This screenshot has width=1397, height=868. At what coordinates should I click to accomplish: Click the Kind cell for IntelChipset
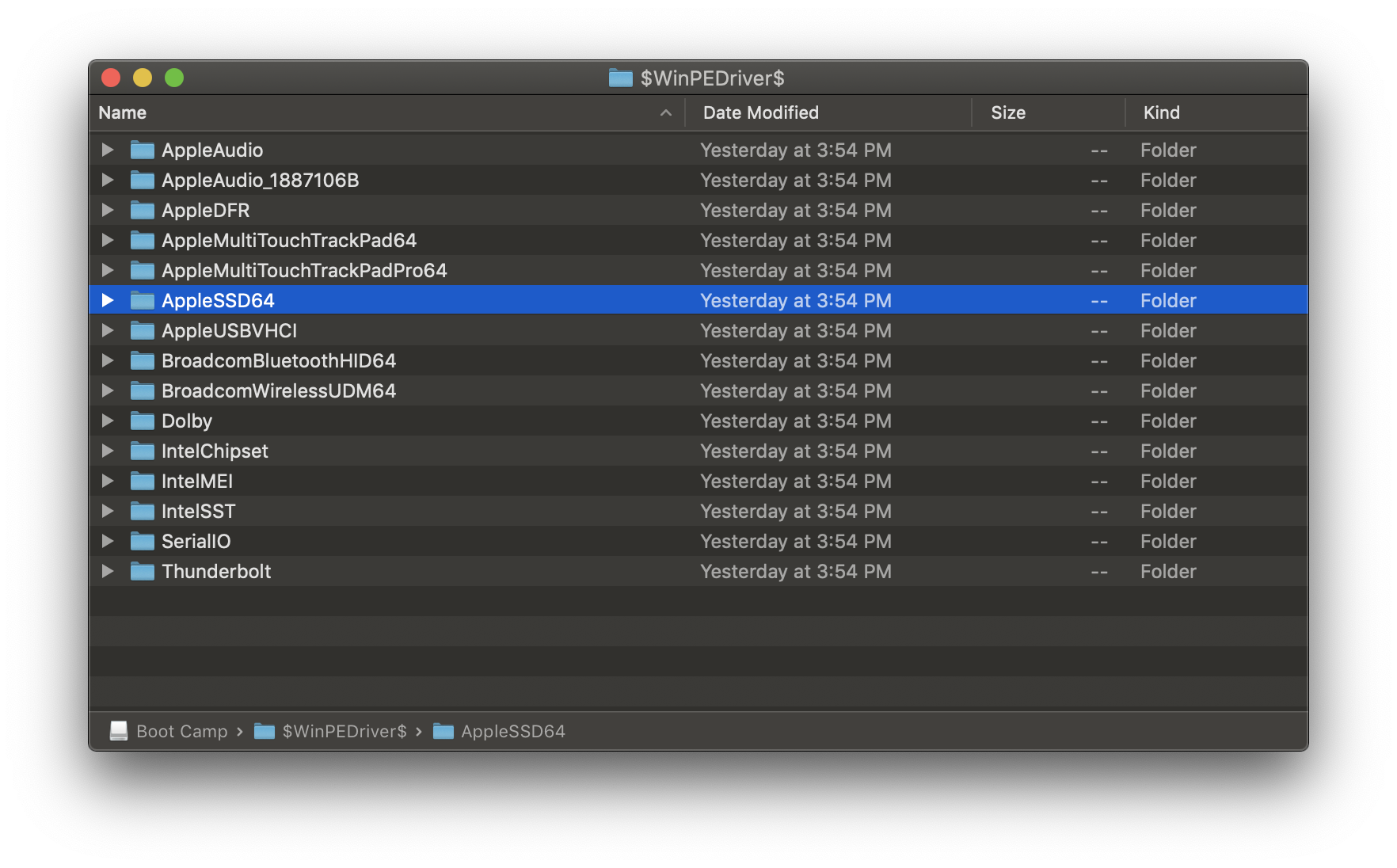coord(1168,451)
